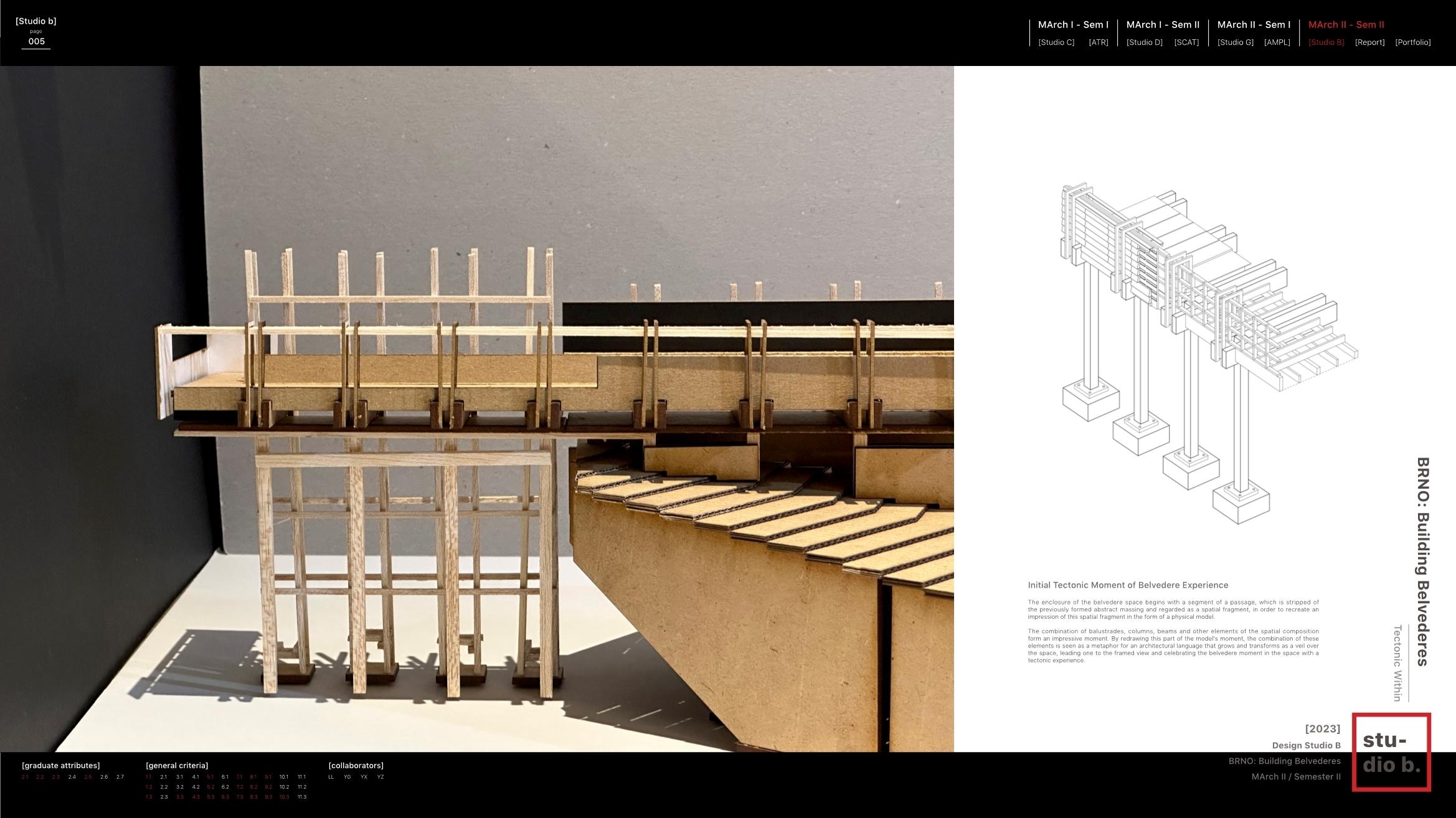Screen dimensions: 1456x818
Task: Select the MArch I - Sem I tab
Action: (1073, 25)
